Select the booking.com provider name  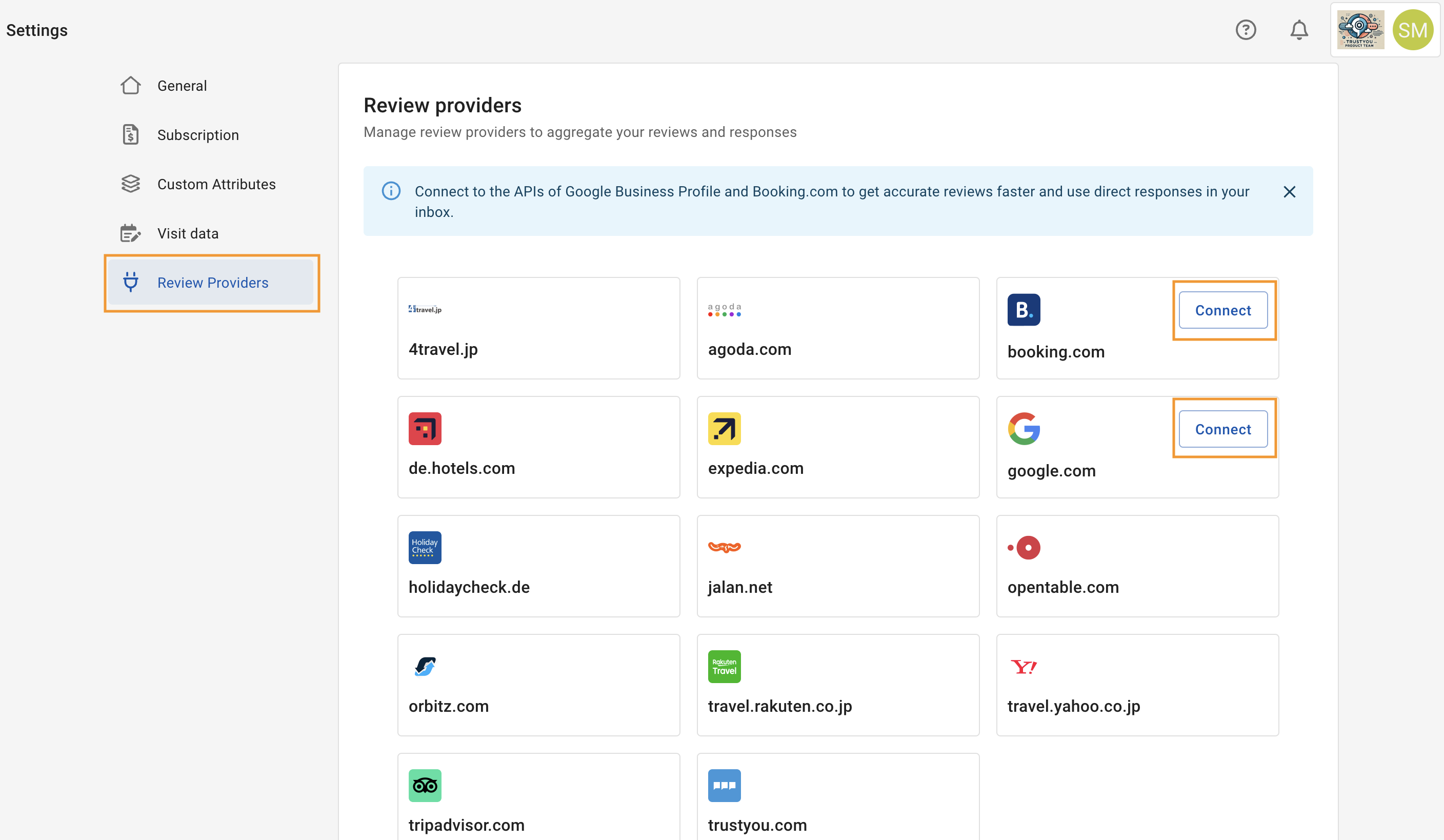point(1056,351)
